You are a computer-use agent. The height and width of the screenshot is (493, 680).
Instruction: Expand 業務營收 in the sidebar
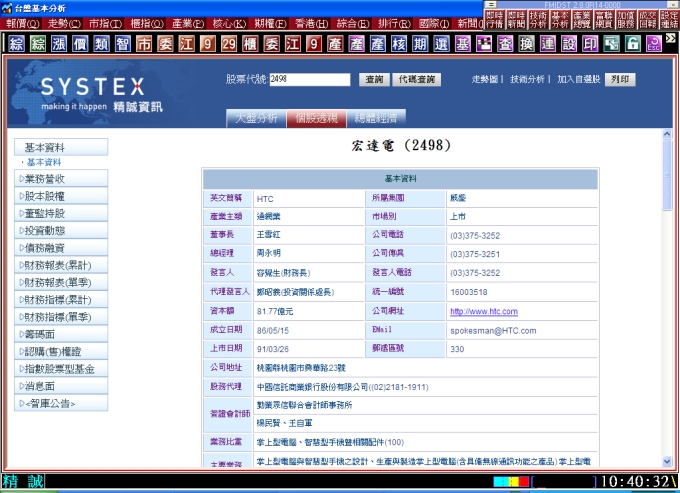pos(61,179)
